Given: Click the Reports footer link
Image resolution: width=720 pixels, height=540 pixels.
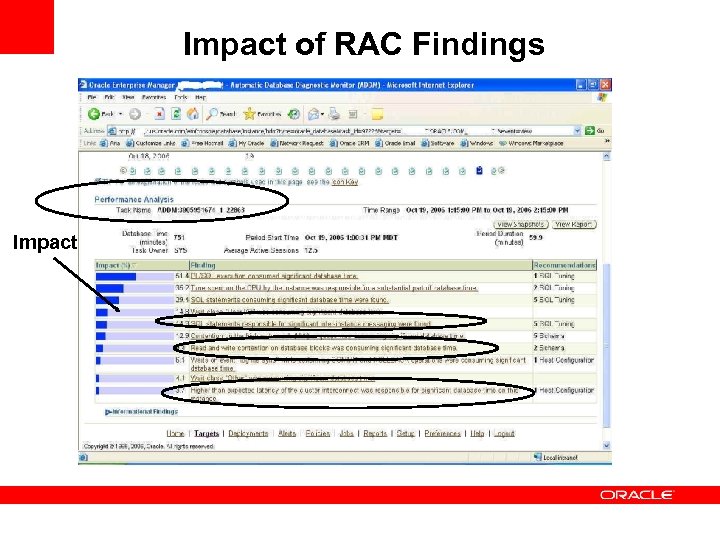Looking at the screenshot, I should 375,433.
